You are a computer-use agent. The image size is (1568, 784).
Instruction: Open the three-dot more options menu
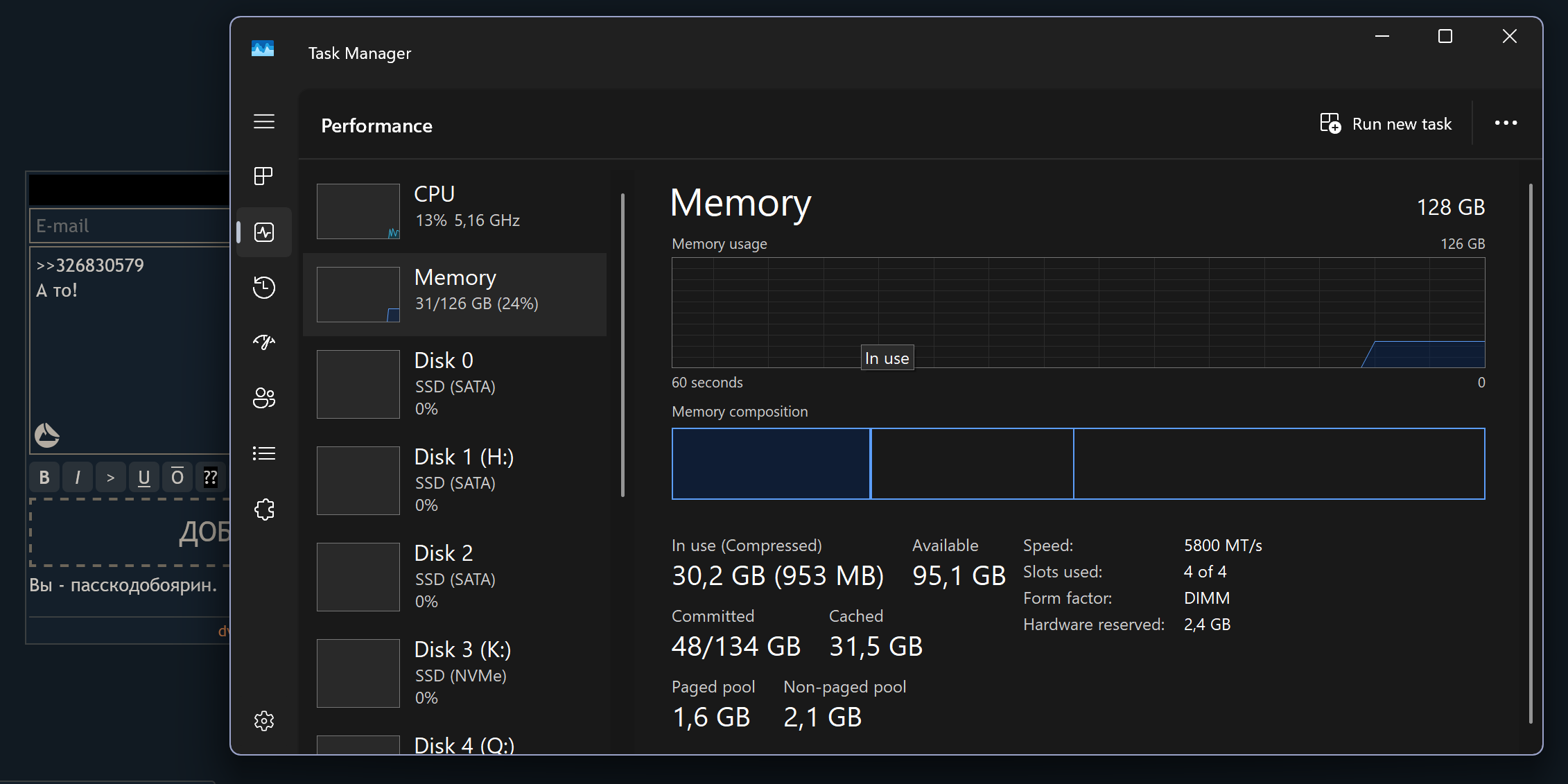pyautogui.click(x=1506, y=123)
